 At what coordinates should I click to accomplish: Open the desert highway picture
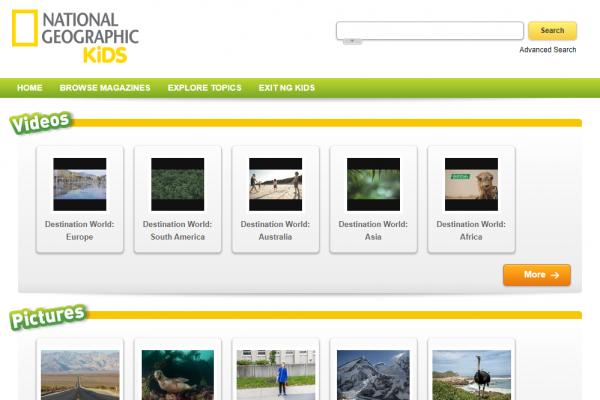(x=80, y=375)
